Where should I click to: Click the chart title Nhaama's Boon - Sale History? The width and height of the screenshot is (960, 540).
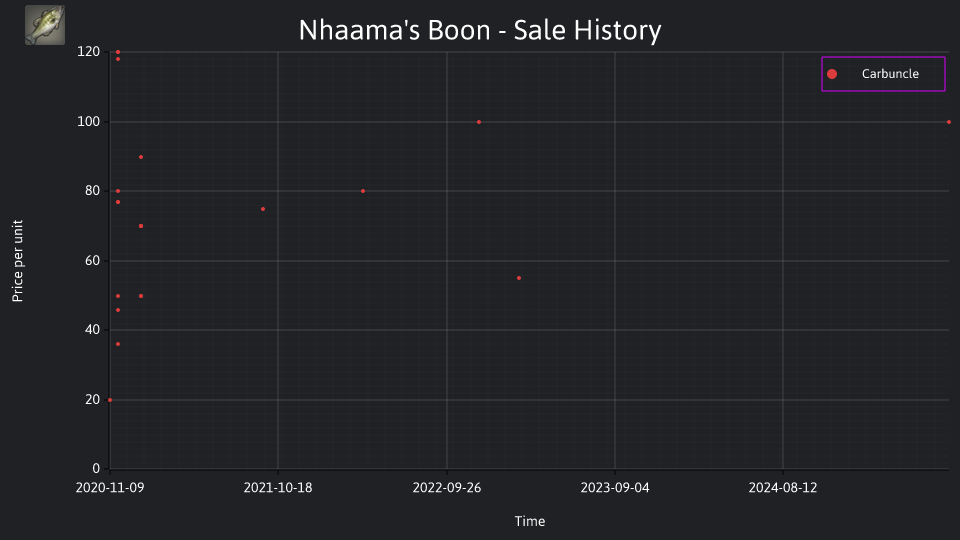tap(480, 30)
